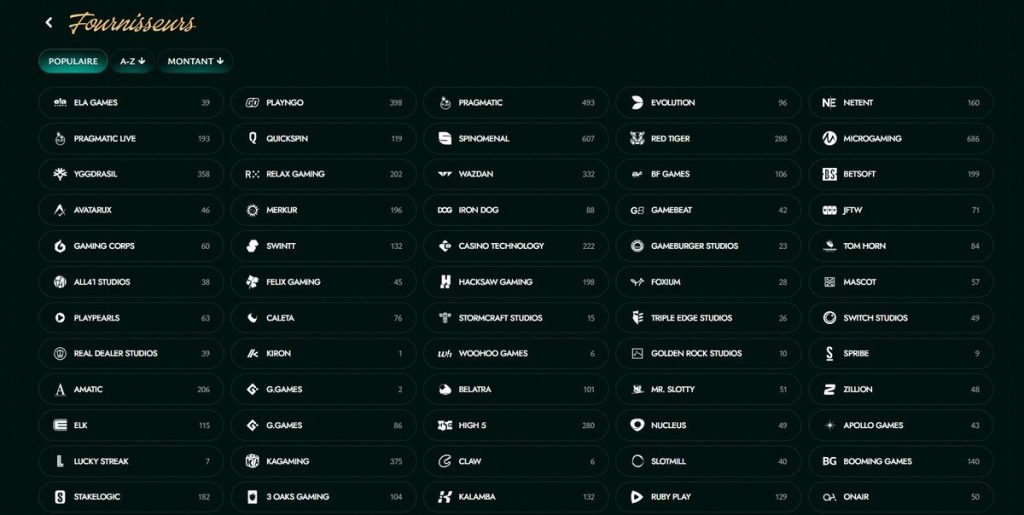Click the Evolution provider logo icon

click(x=636, y=103)
